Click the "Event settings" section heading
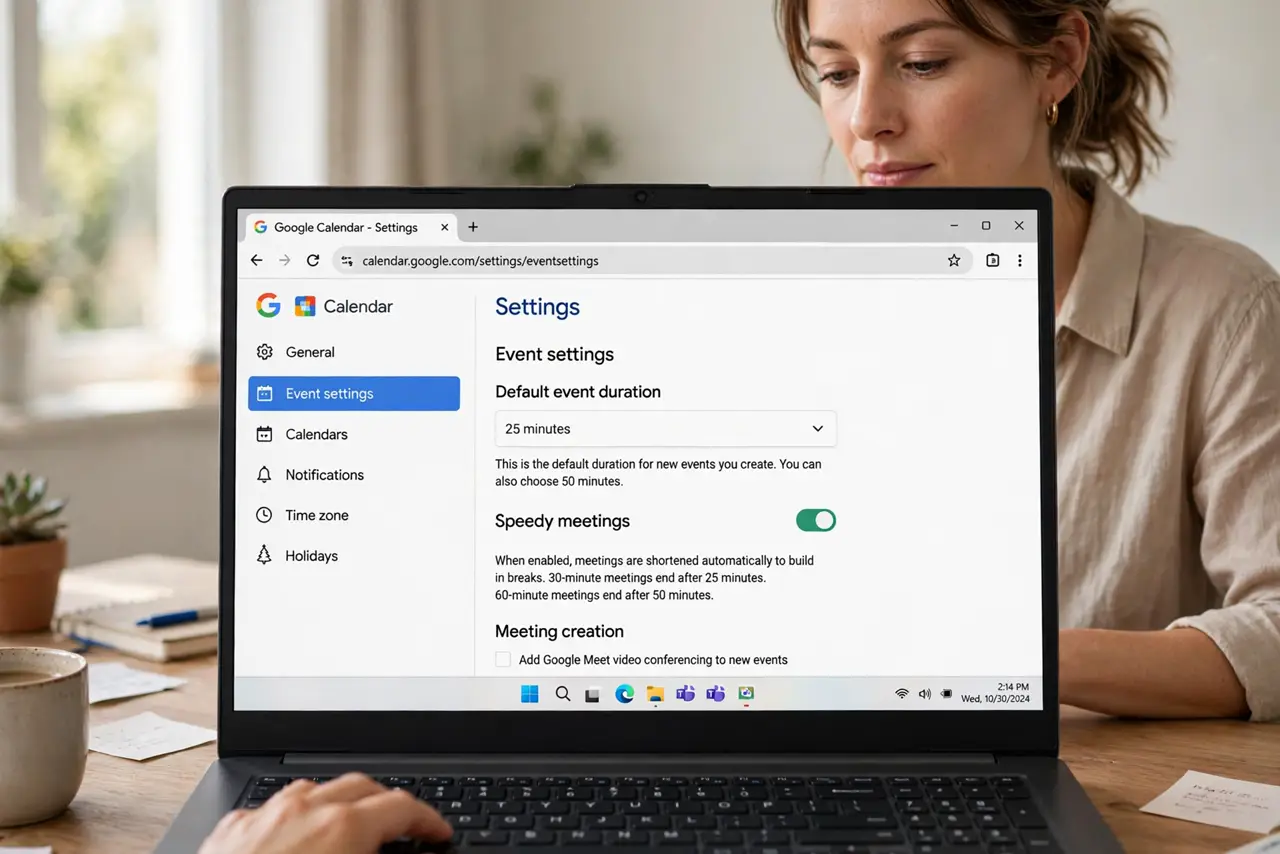 click(554, 354)
